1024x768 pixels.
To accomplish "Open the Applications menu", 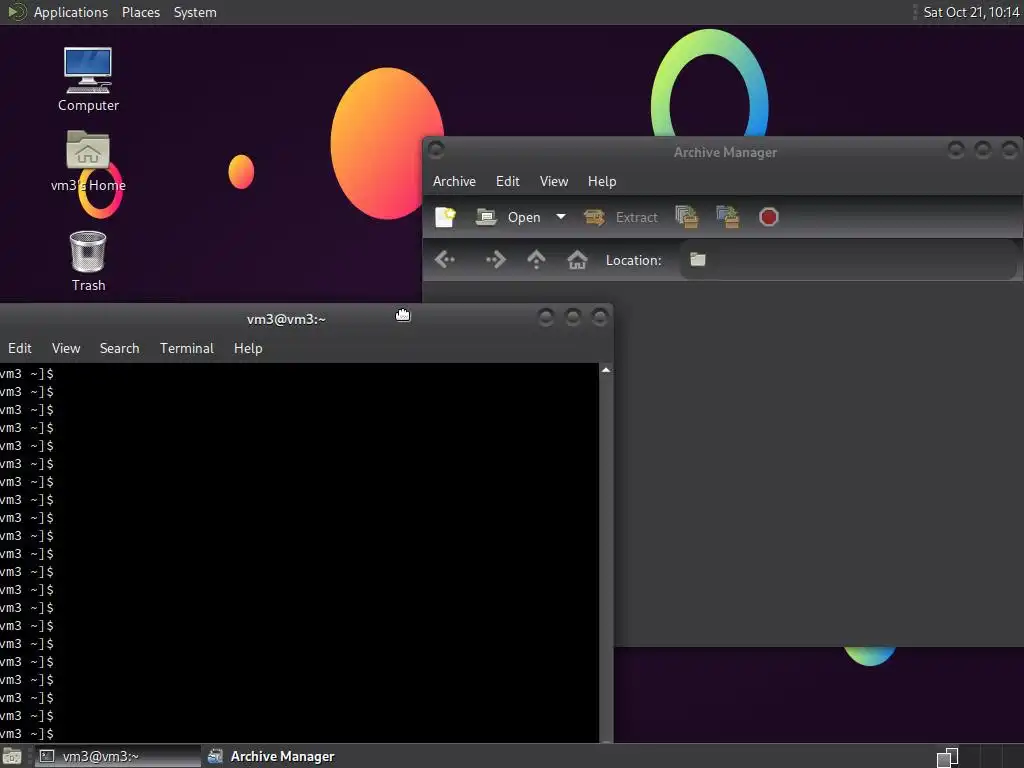I will pos(71,12).
